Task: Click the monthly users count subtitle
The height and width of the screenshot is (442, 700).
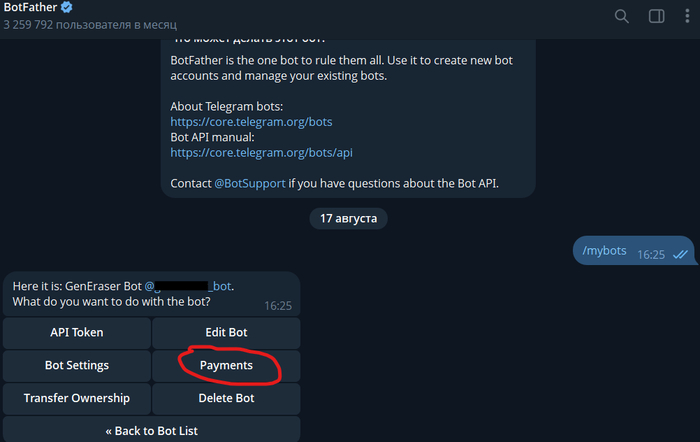Action: 90,25
